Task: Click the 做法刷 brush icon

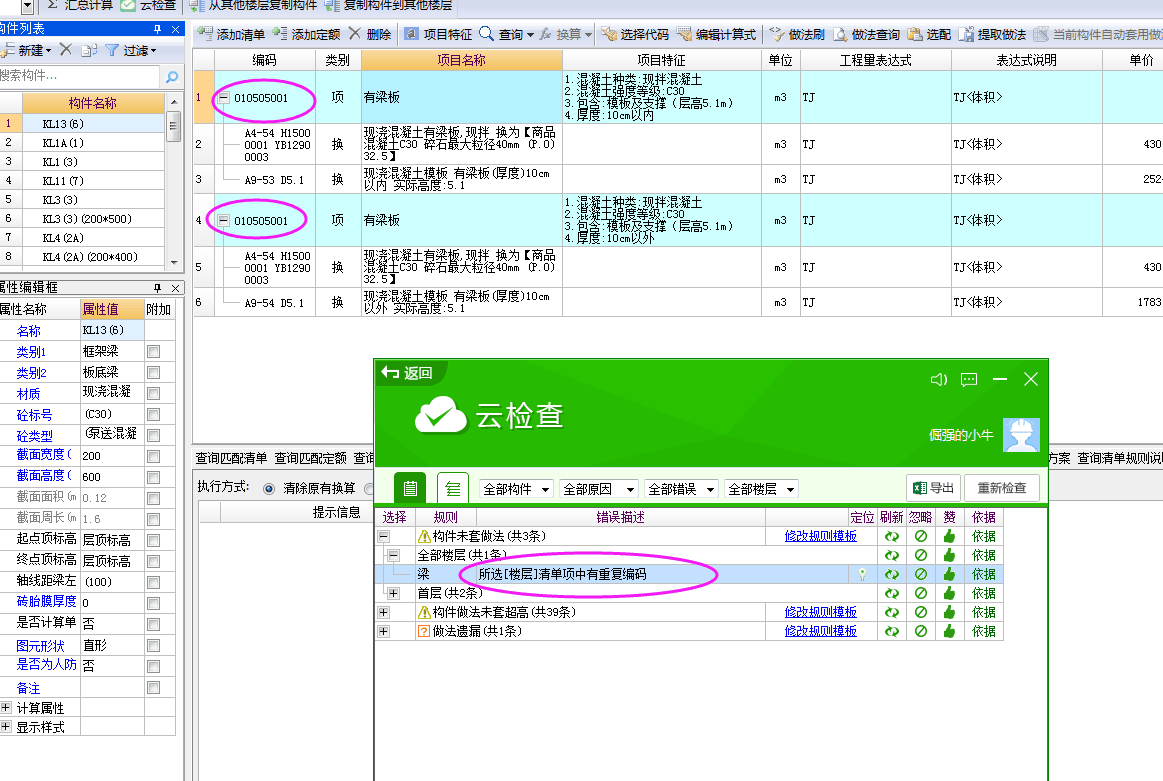Action: (777, 34)
